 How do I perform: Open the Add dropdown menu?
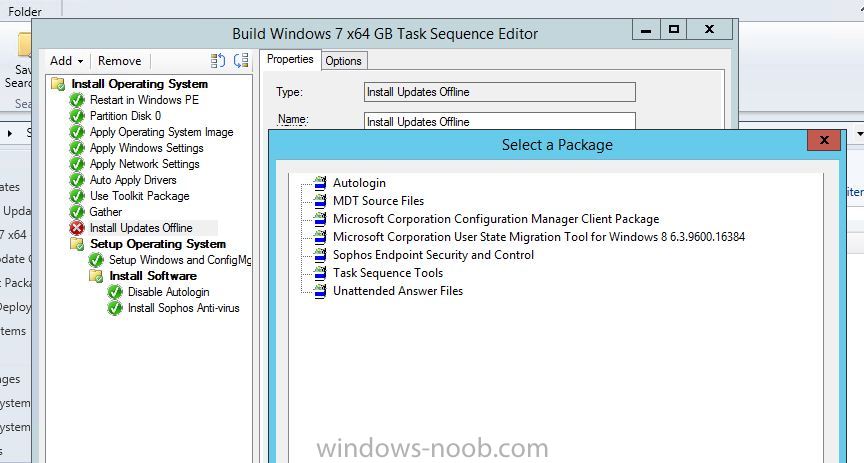[x=67, y=61]
